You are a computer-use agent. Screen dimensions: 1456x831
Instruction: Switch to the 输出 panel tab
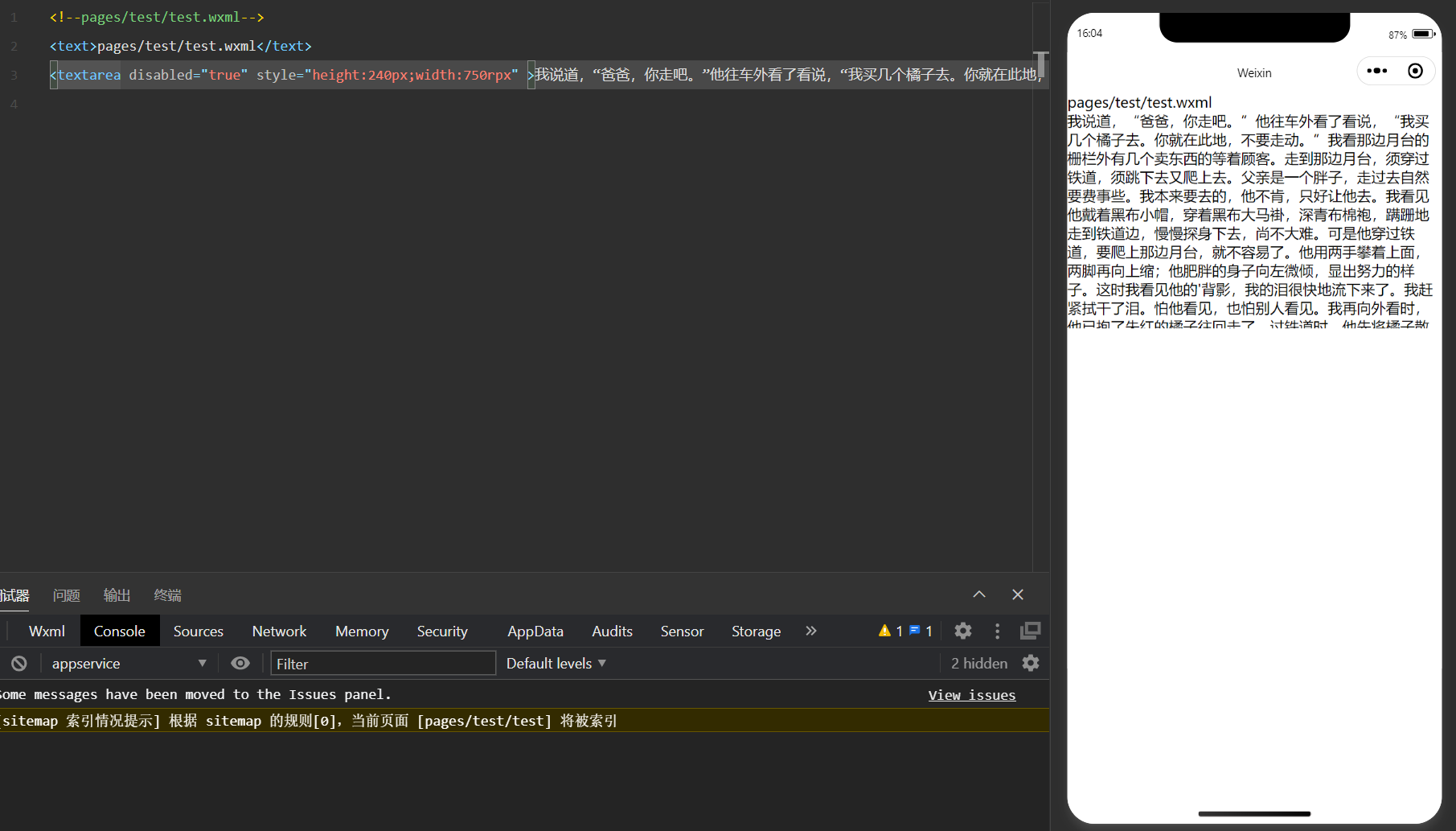117,595
